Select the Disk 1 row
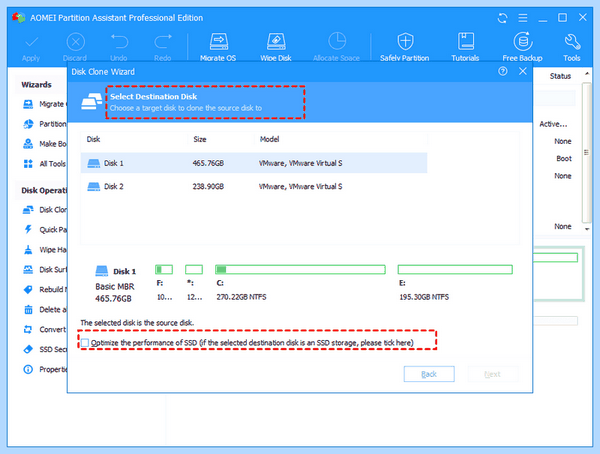This screenshot has width=600, height=454. [254, 163]
